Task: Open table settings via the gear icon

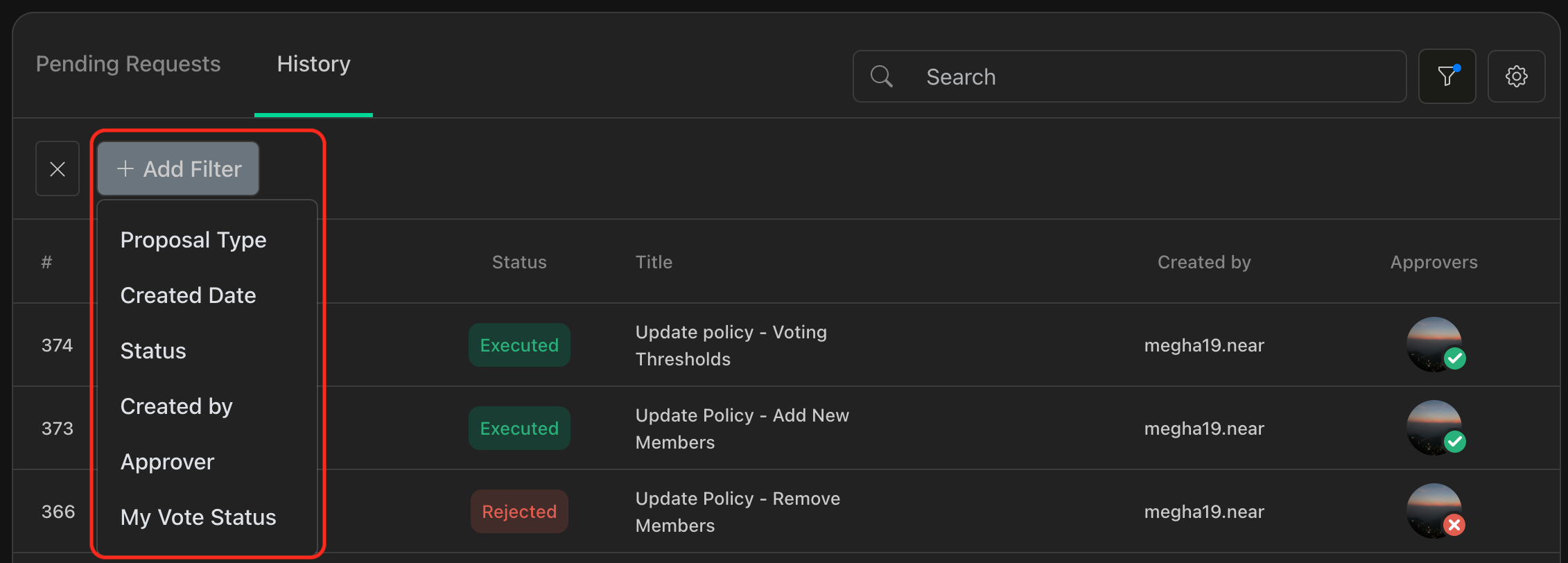Action: point(1517,76)
